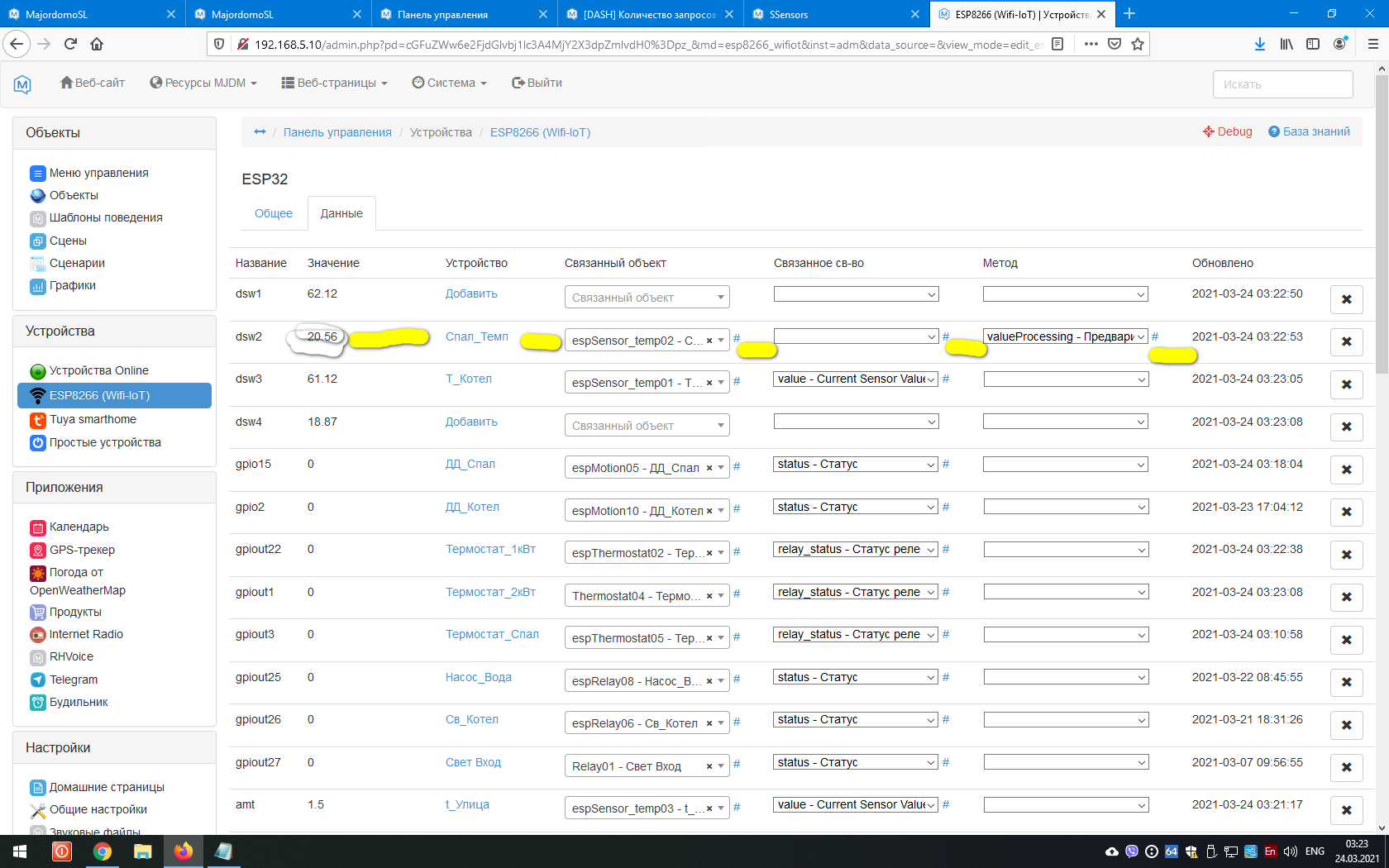This screenshot has height=868, width=1389.
Task: Open Tuya smarthome in devices sidebar
Action: pyautogui.click(x=92, y=419)
